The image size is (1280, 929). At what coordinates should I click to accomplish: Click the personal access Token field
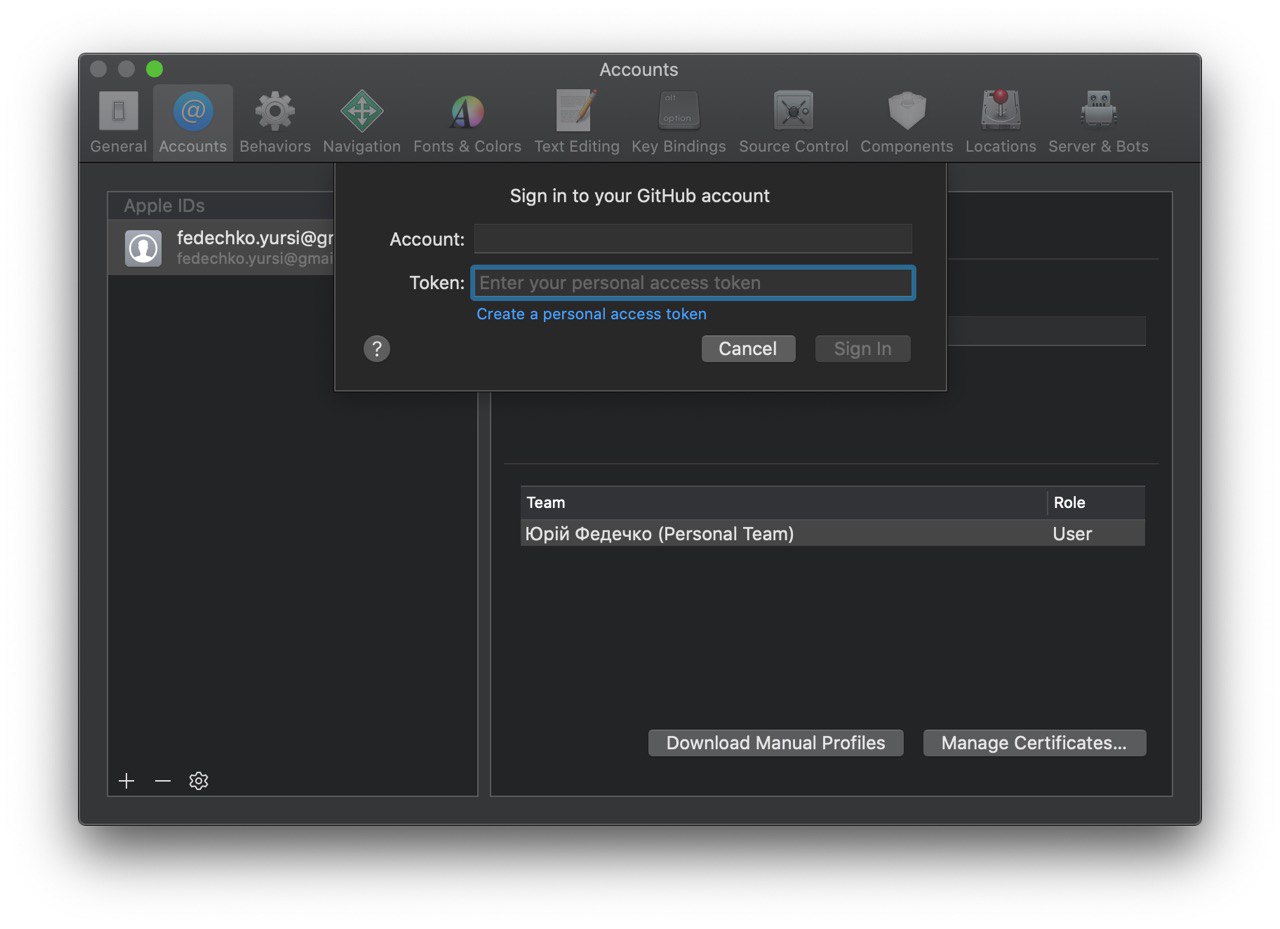coord(693,283)
